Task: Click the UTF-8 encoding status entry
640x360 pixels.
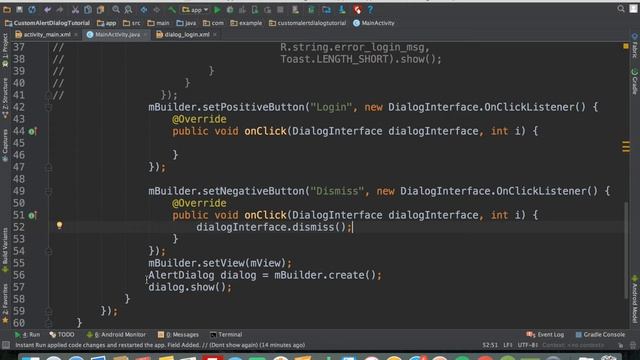Action: click(x=528, y=345)
